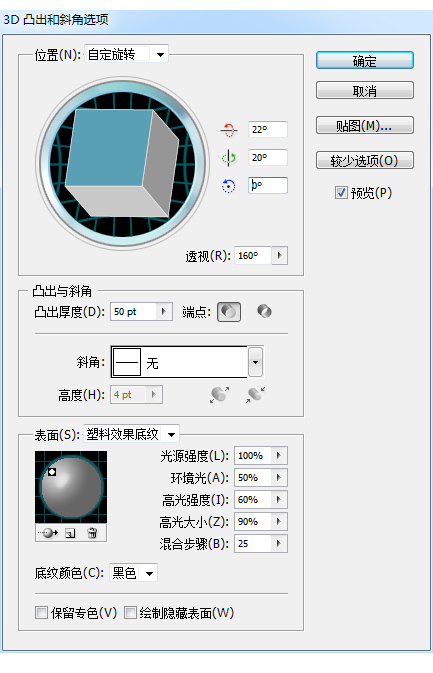The height and width of the screenshot is (673, 433).
Task: Click the 透视 field showing 160°
Action: [x=253, y=256]
